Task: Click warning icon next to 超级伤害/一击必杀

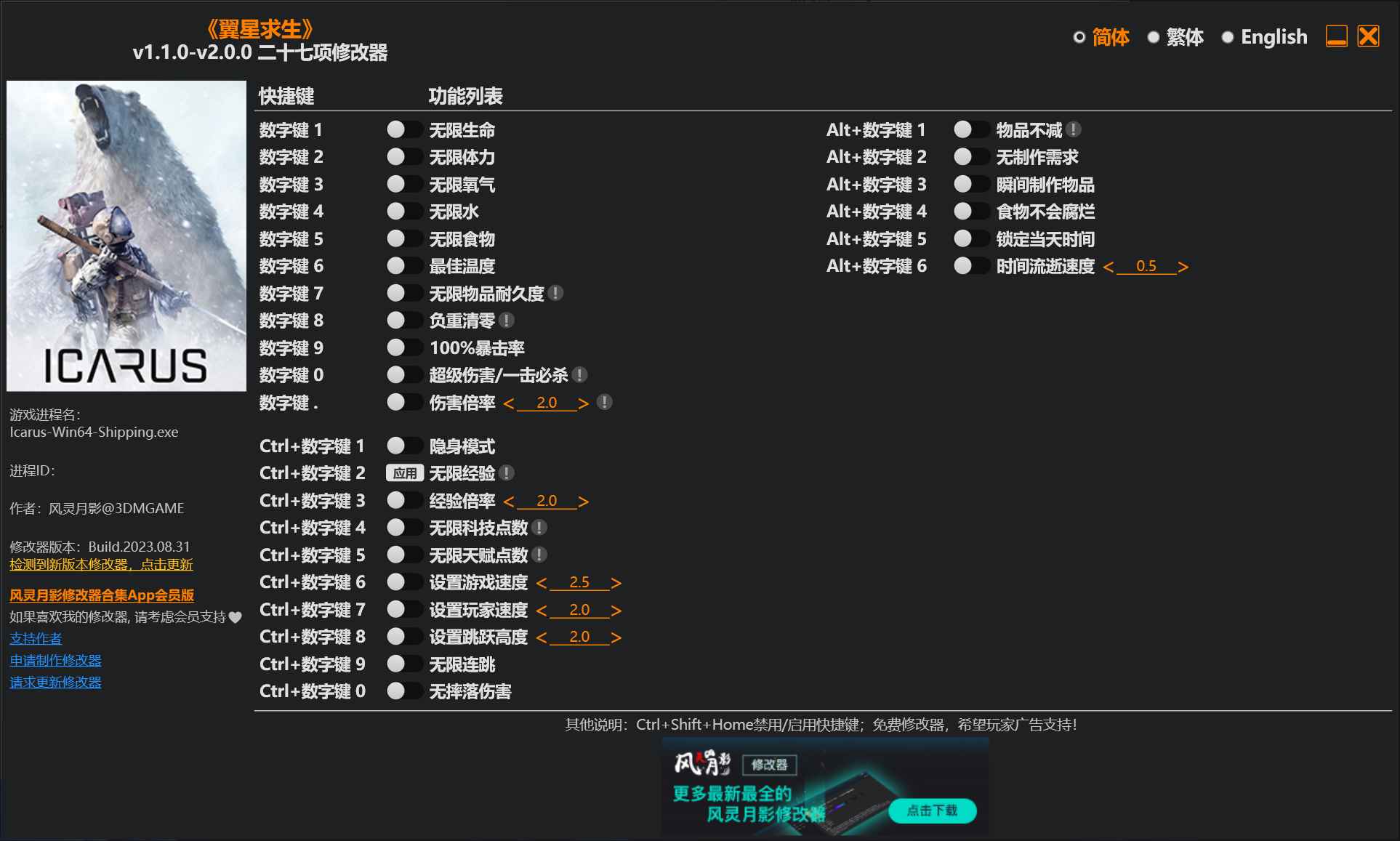Action: tap(579, 374)
